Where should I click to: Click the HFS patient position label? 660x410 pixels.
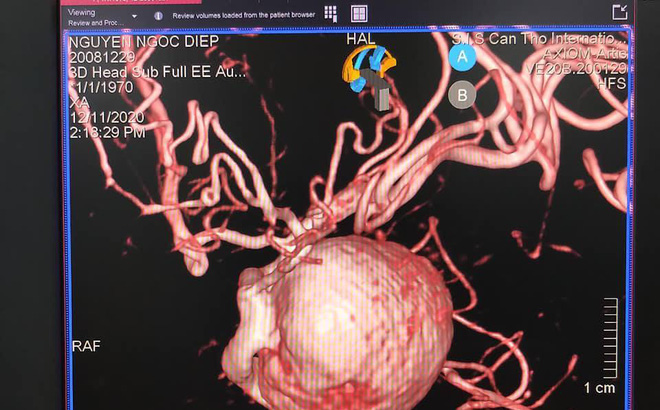click(612, 84)
